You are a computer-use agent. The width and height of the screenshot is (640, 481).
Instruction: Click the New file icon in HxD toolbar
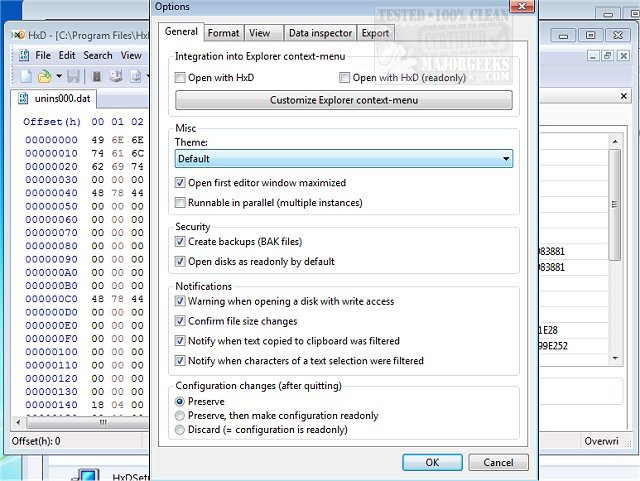26,76
